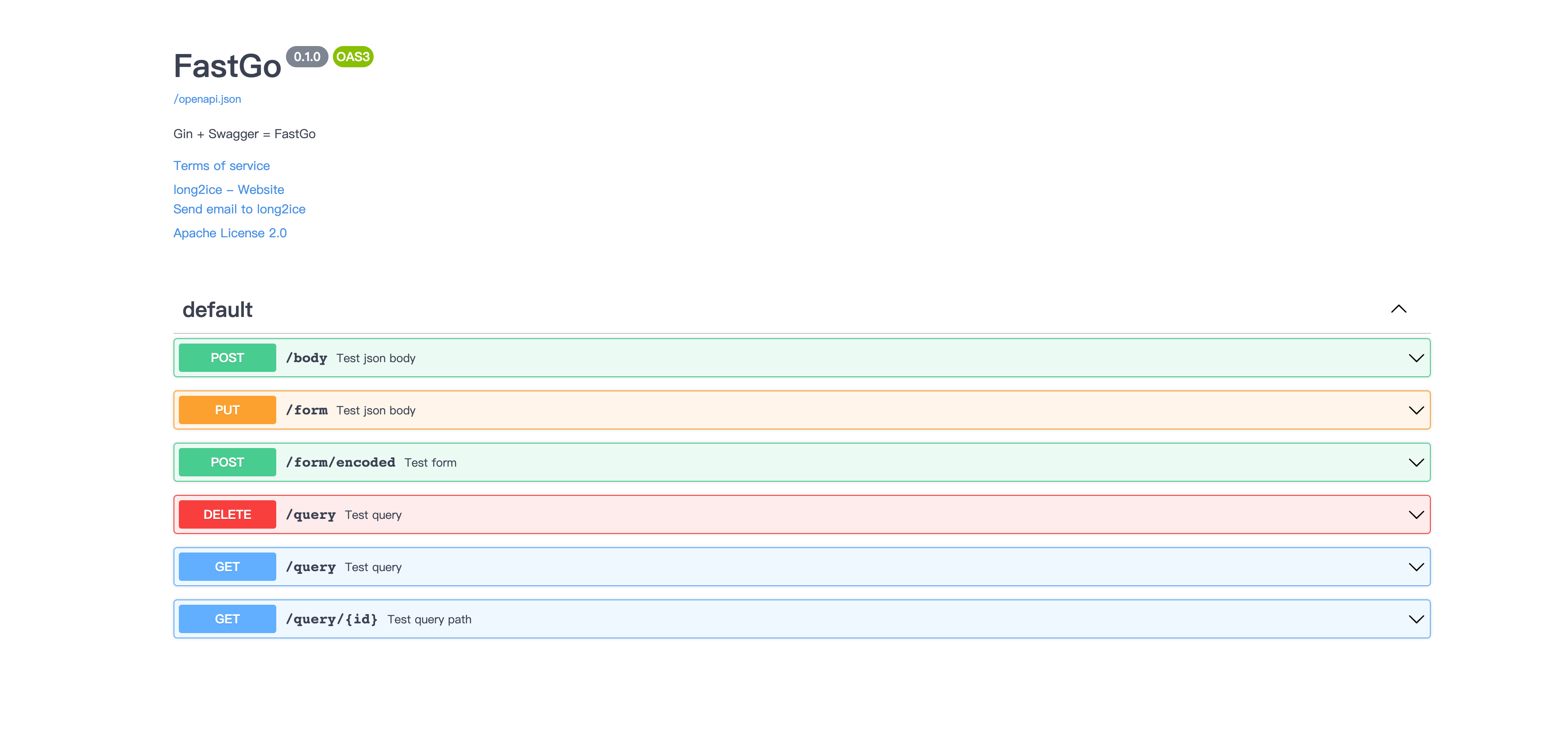Click Send email to long2ice

pyautogui.click(x=239, y=209)
